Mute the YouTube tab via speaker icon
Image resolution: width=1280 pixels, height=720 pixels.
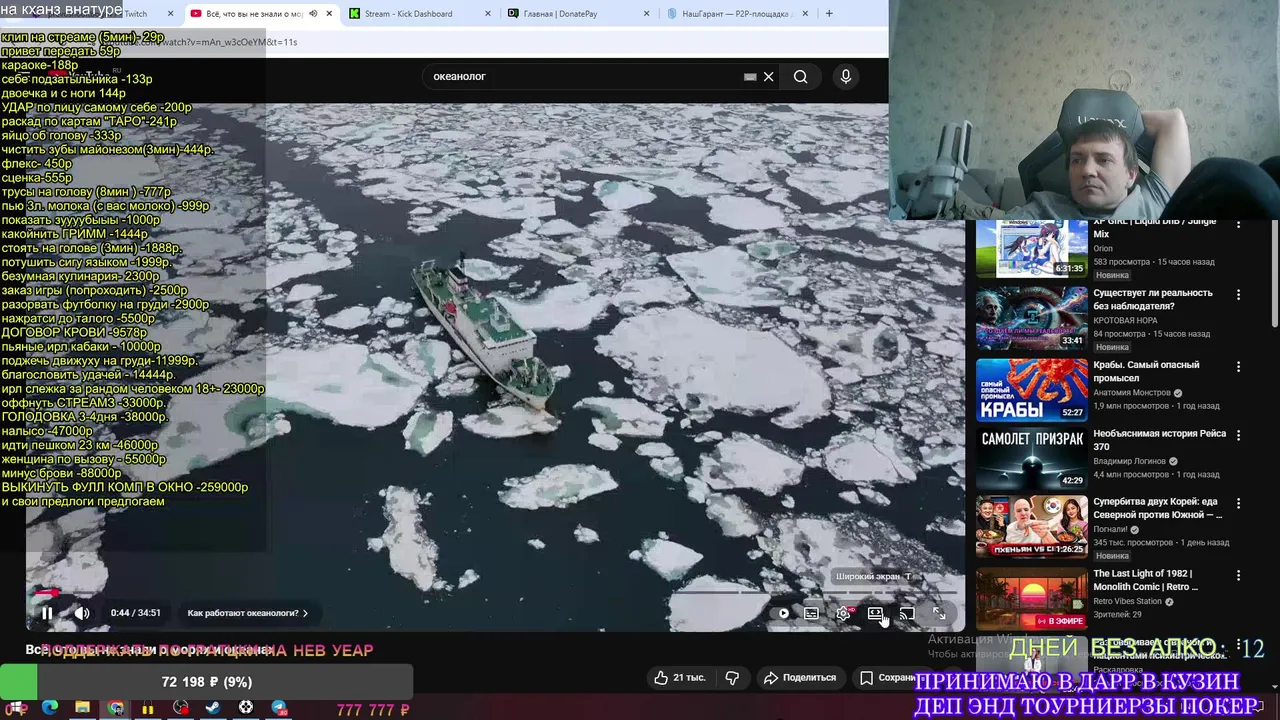click(313, 14)
